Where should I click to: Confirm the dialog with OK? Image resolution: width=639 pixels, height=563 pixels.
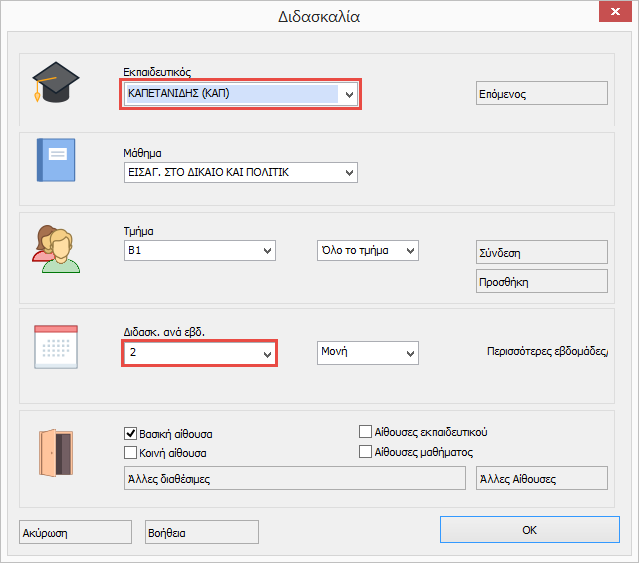tap(529, 530)
